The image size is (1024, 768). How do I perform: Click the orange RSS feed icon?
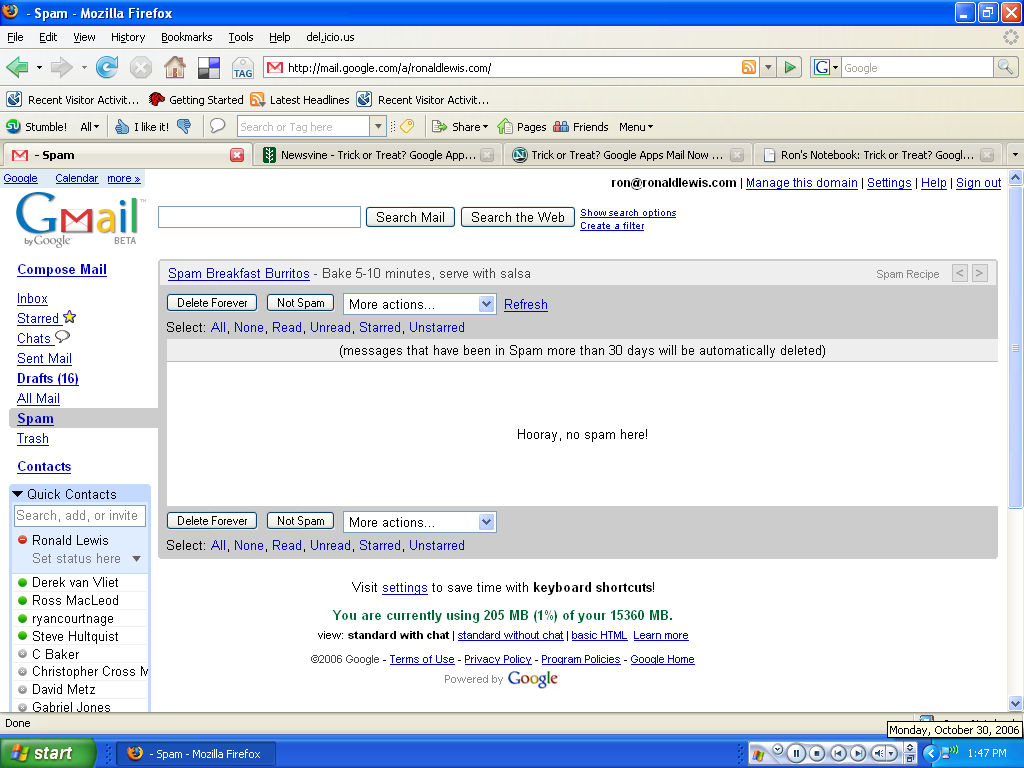point(748,67)
